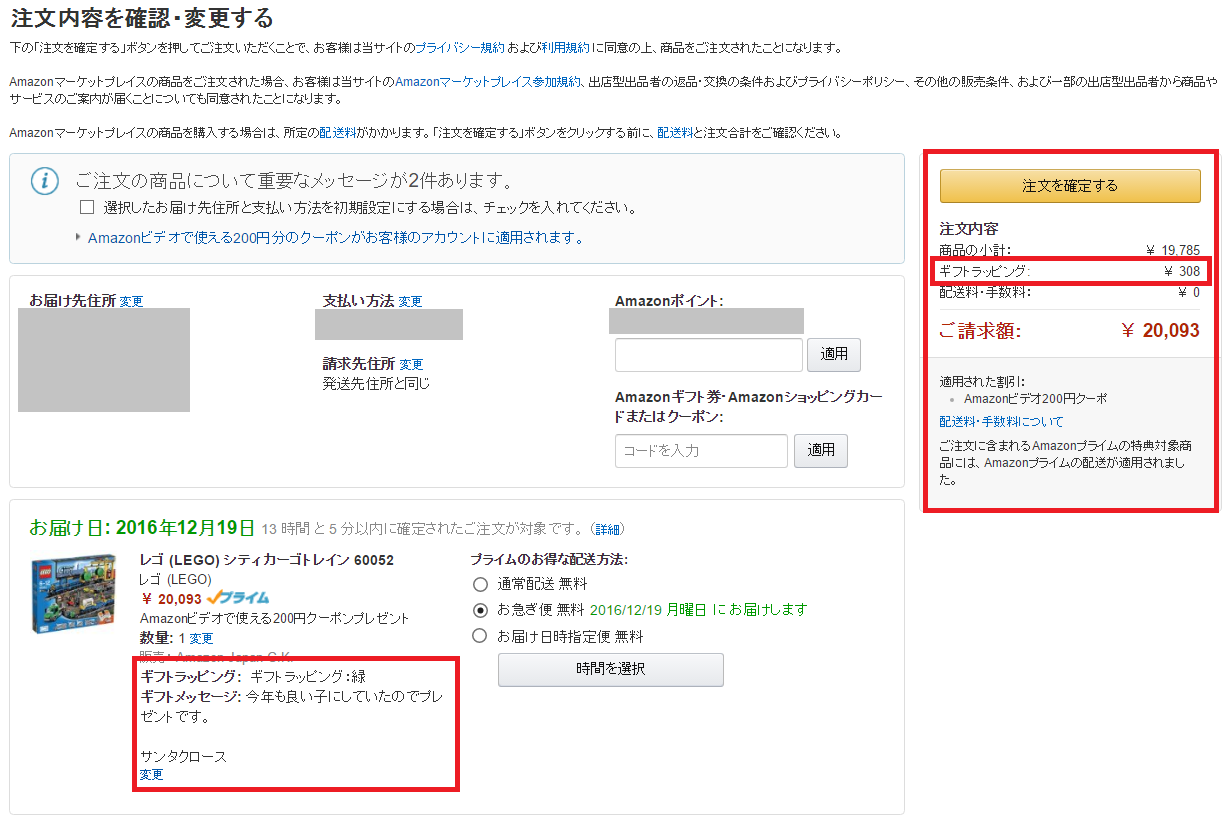Click the Prime logo beside the item price

click(237, 598)
